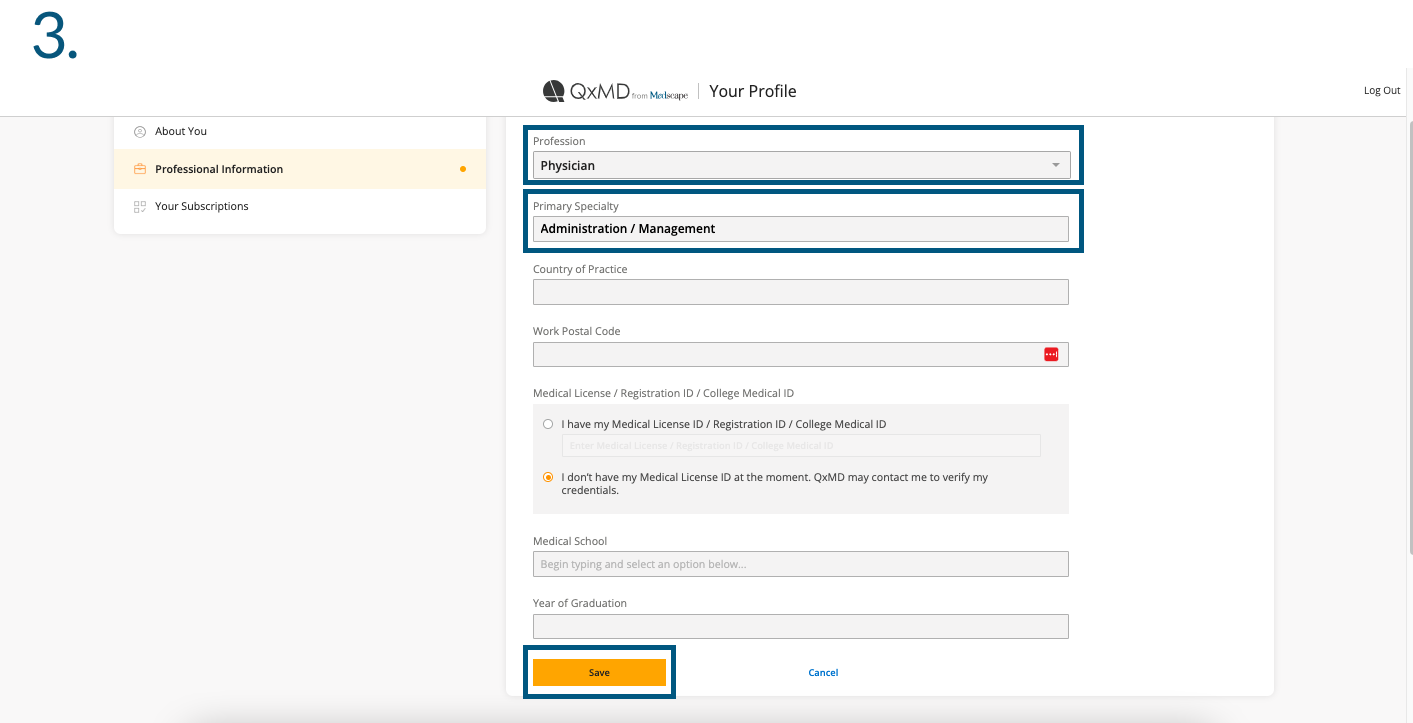1413x723 pixels.
Task: Open the Professional Information section
Action: tap(300, 169)
